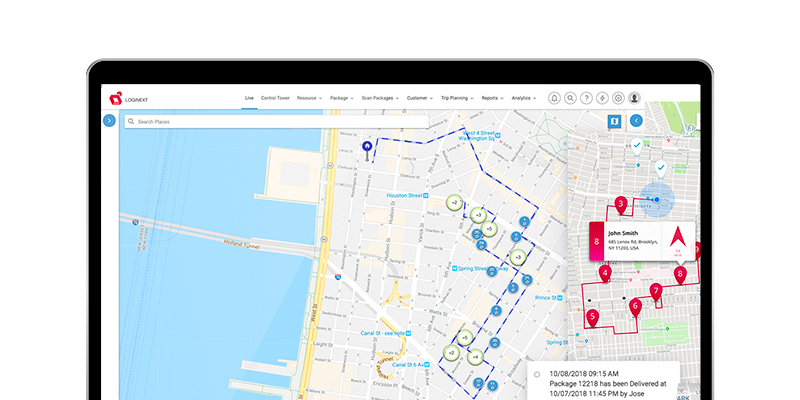Open the Resource dropdown menu

pyautogui.click(x=309, y=98)
